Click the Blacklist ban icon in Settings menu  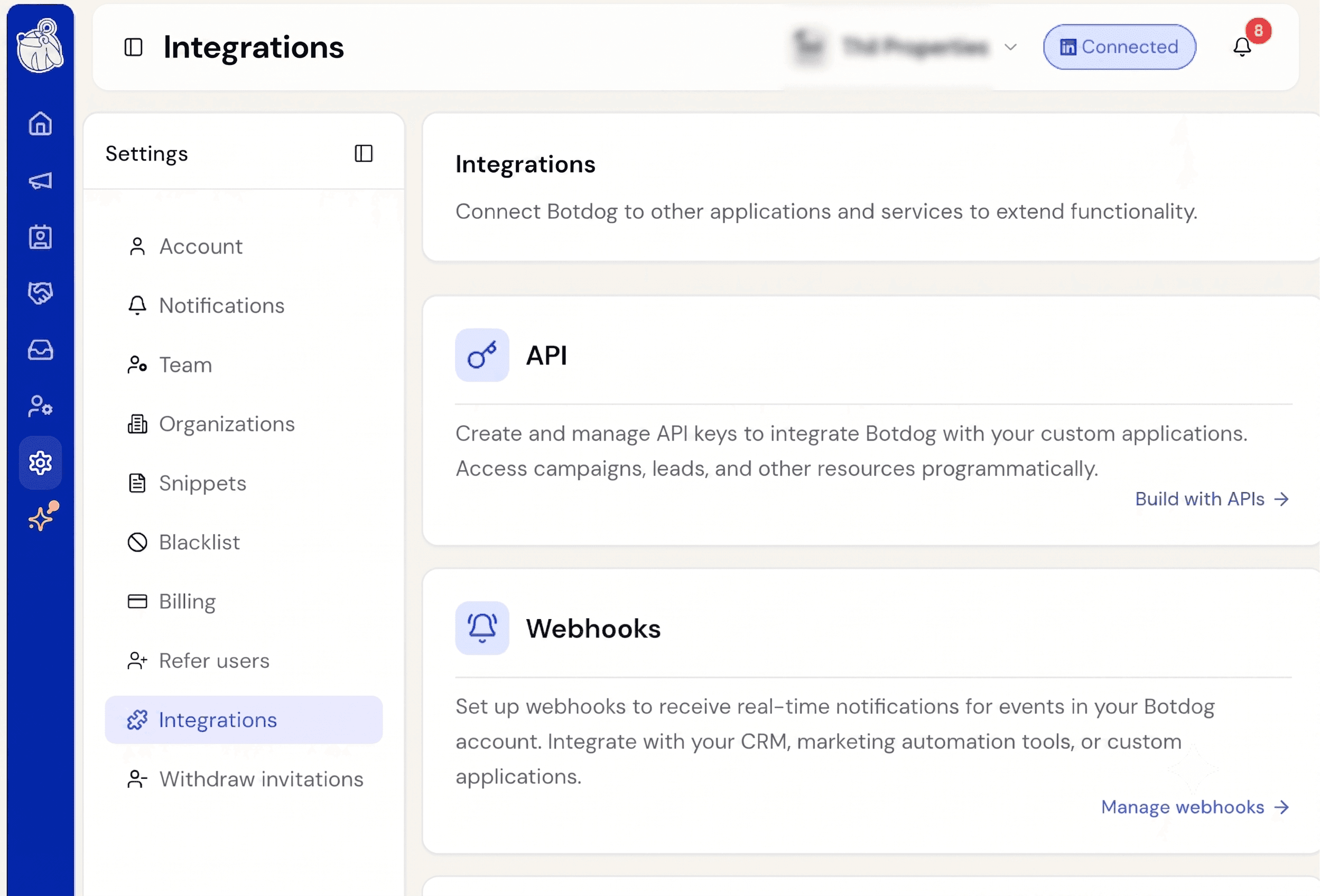137,542
